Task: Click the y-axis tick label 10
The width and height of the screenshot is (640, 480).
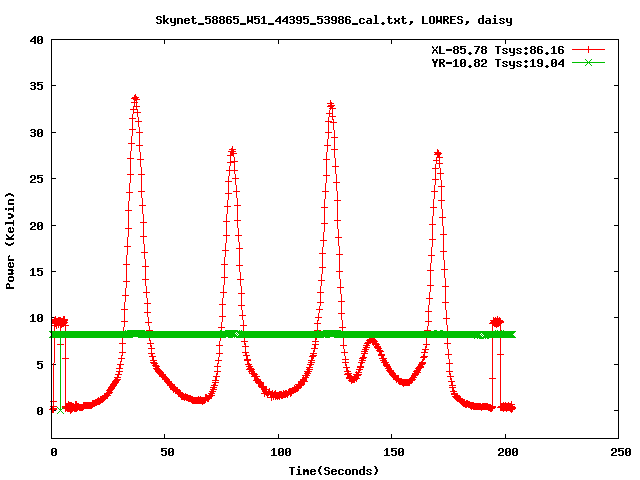Action: click(37, 318)
